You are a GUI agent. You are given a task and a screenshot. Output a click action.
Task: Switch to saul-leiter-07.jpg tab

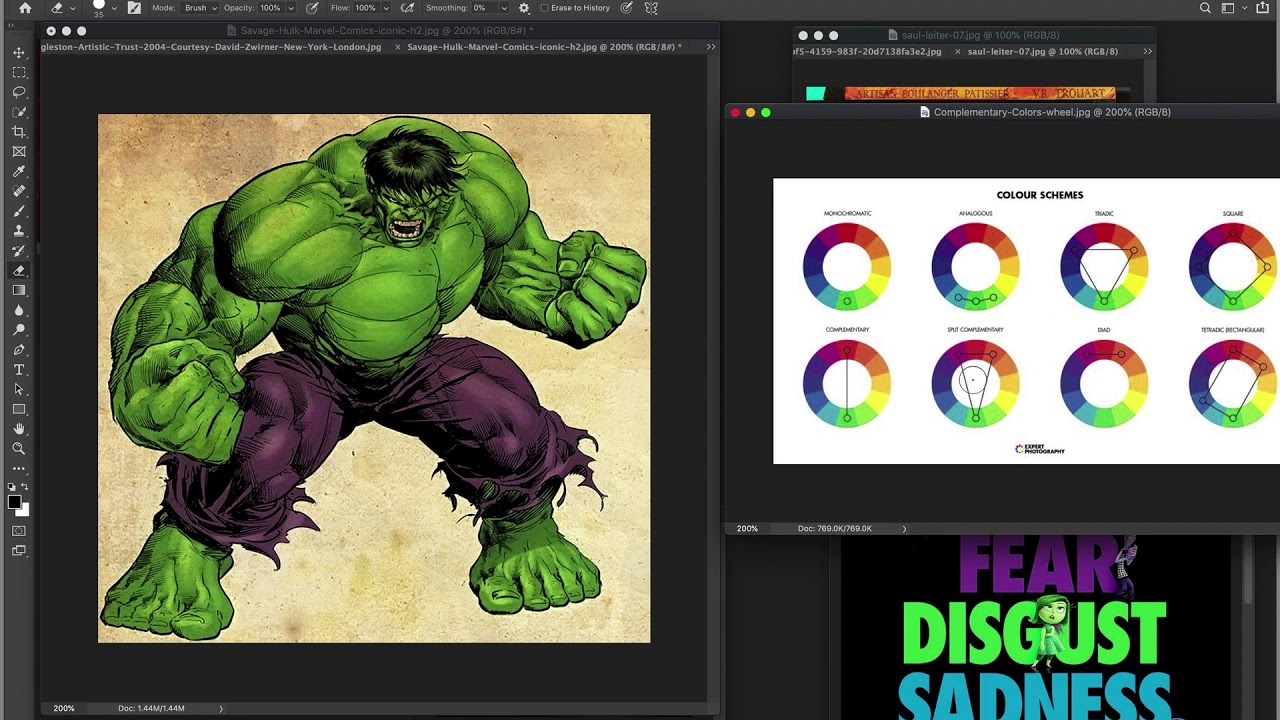[1043, 51]
